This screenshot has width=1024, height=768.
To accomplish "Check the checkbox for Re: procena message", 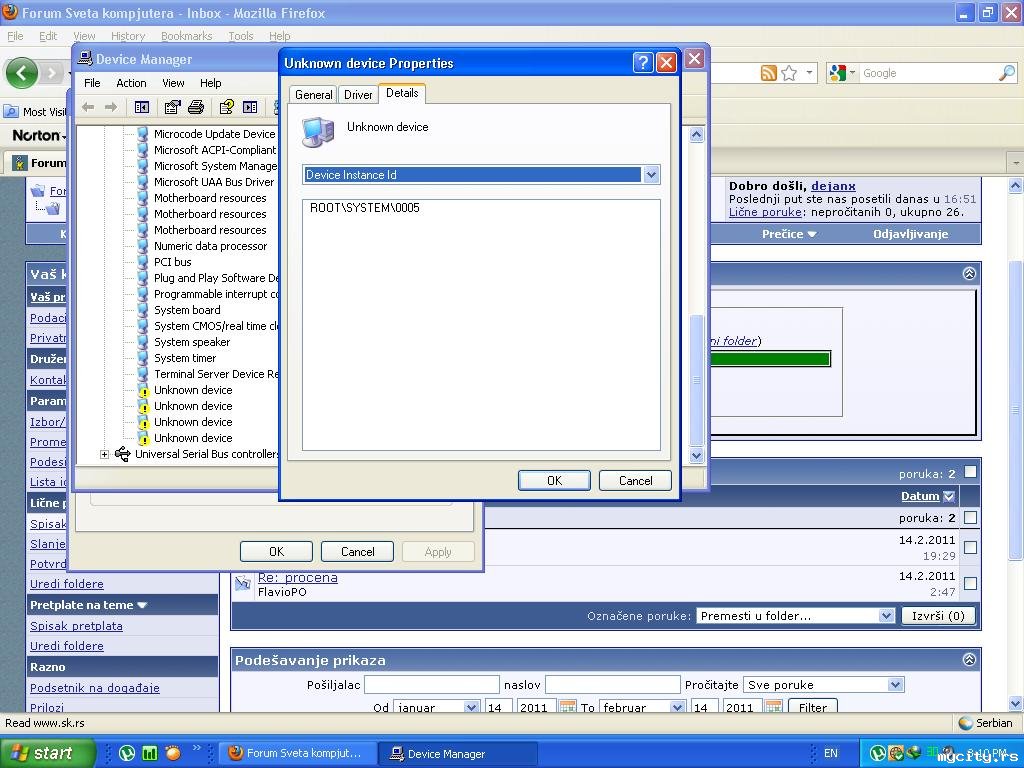I will (x=970, y=583).
